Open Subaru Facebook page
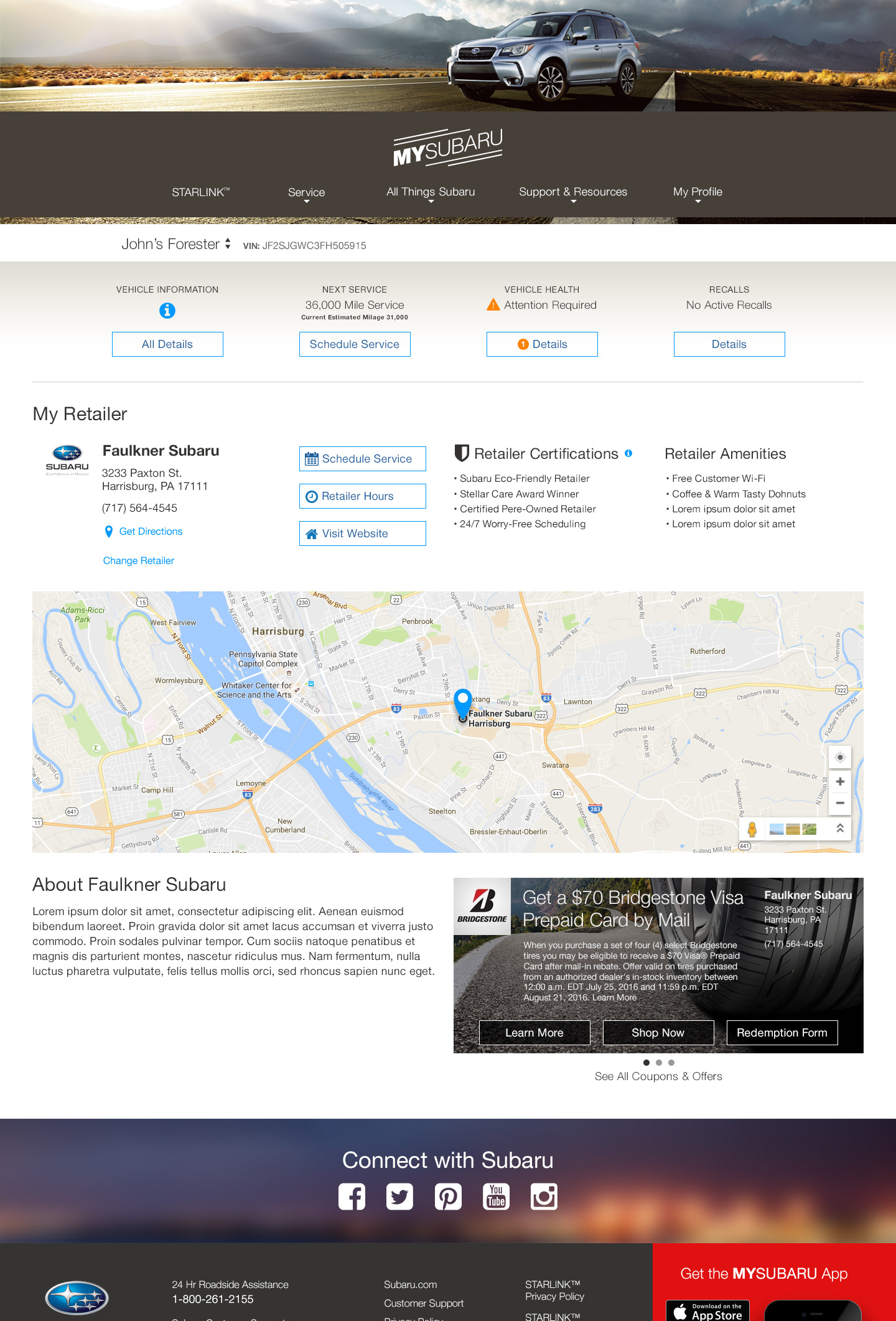 click(x=352, y=1196)
